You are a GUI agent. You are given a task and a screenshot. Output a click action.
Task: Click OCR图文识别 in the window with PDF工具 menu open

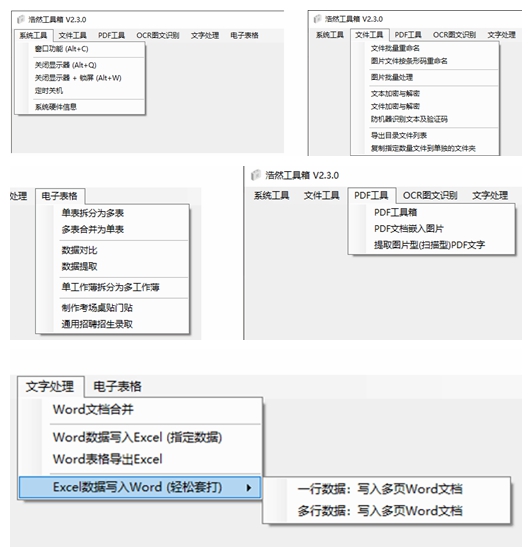[430, 195]
